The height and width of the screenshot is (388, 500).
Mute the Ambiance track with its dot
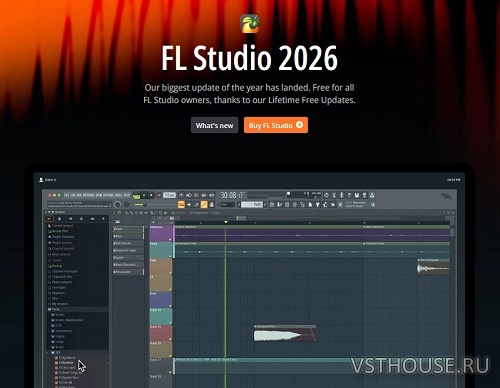170,239
